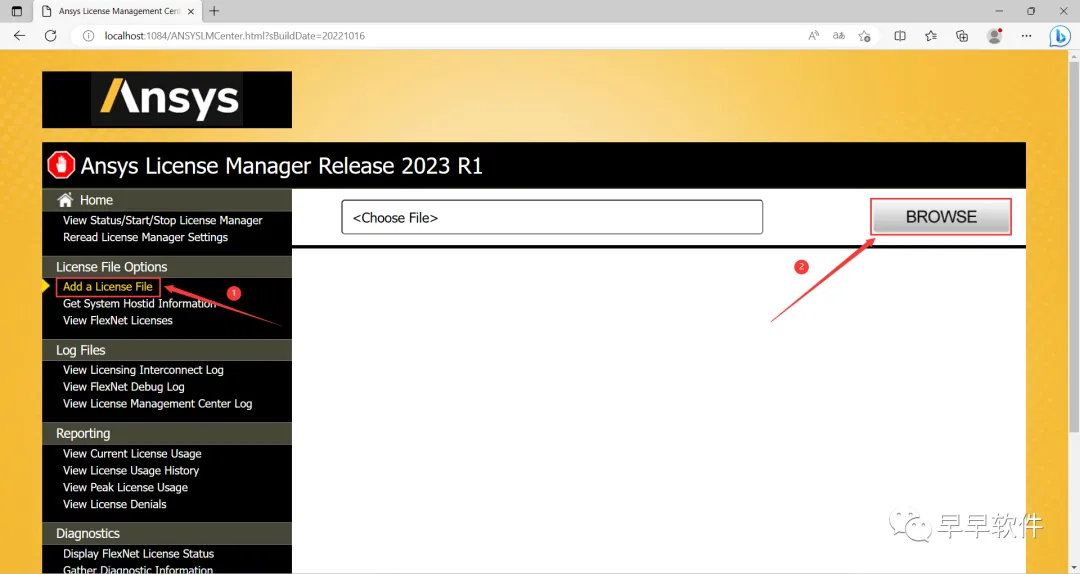Click the Ansys logo banner
1080x574 pixels.
167,99
